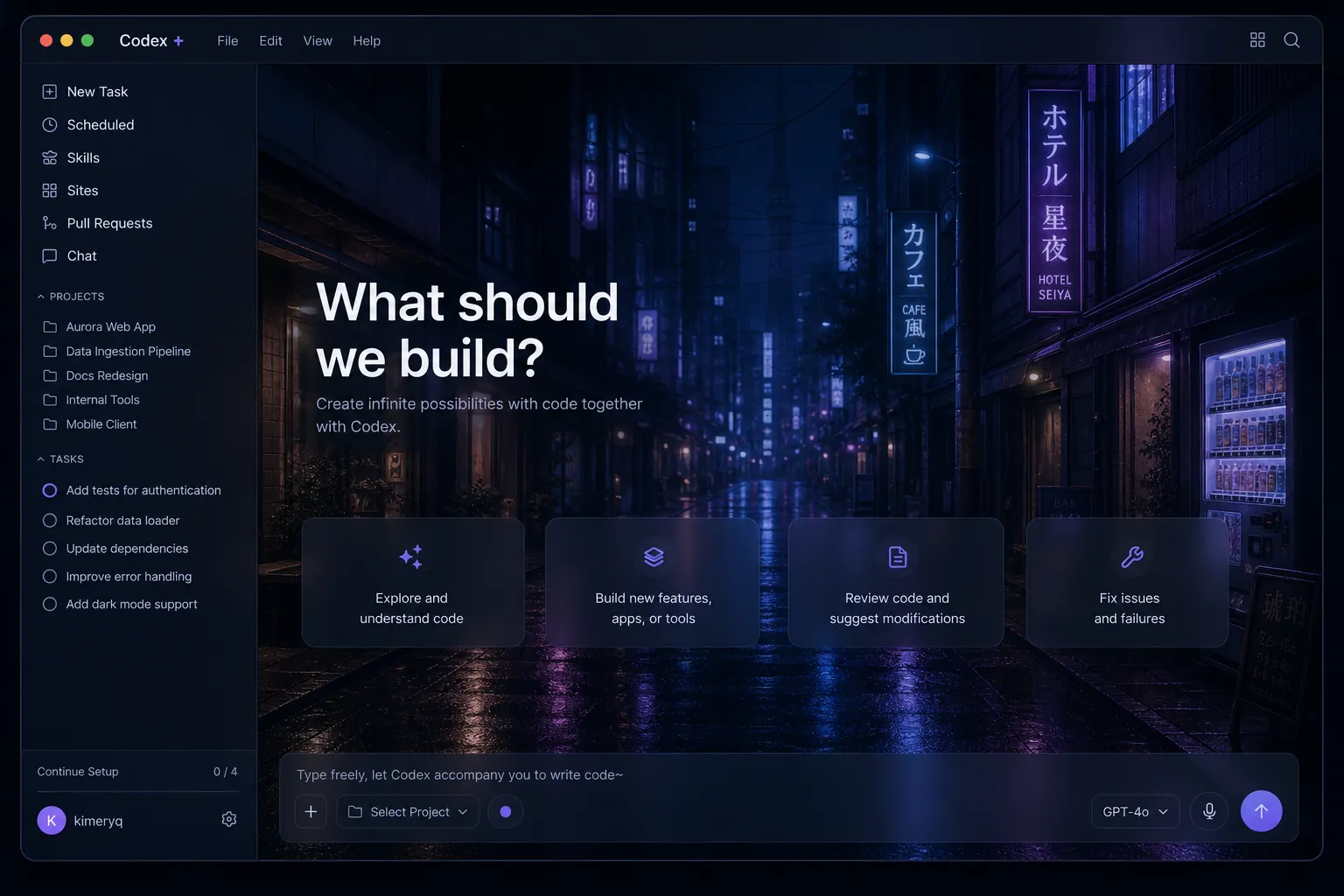
Task: Click the Sites label in sidebar
Action: (82, 191)
